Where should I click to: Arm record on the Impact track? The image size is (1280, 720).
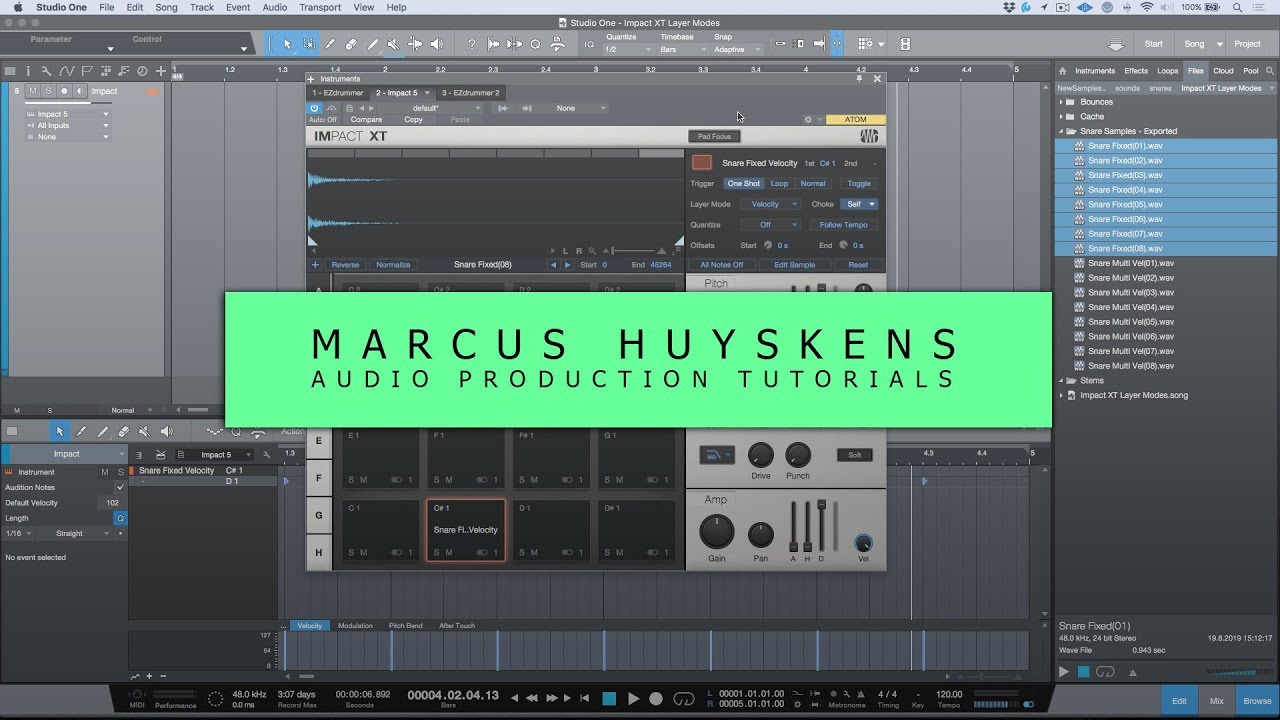tap(64, 91)
